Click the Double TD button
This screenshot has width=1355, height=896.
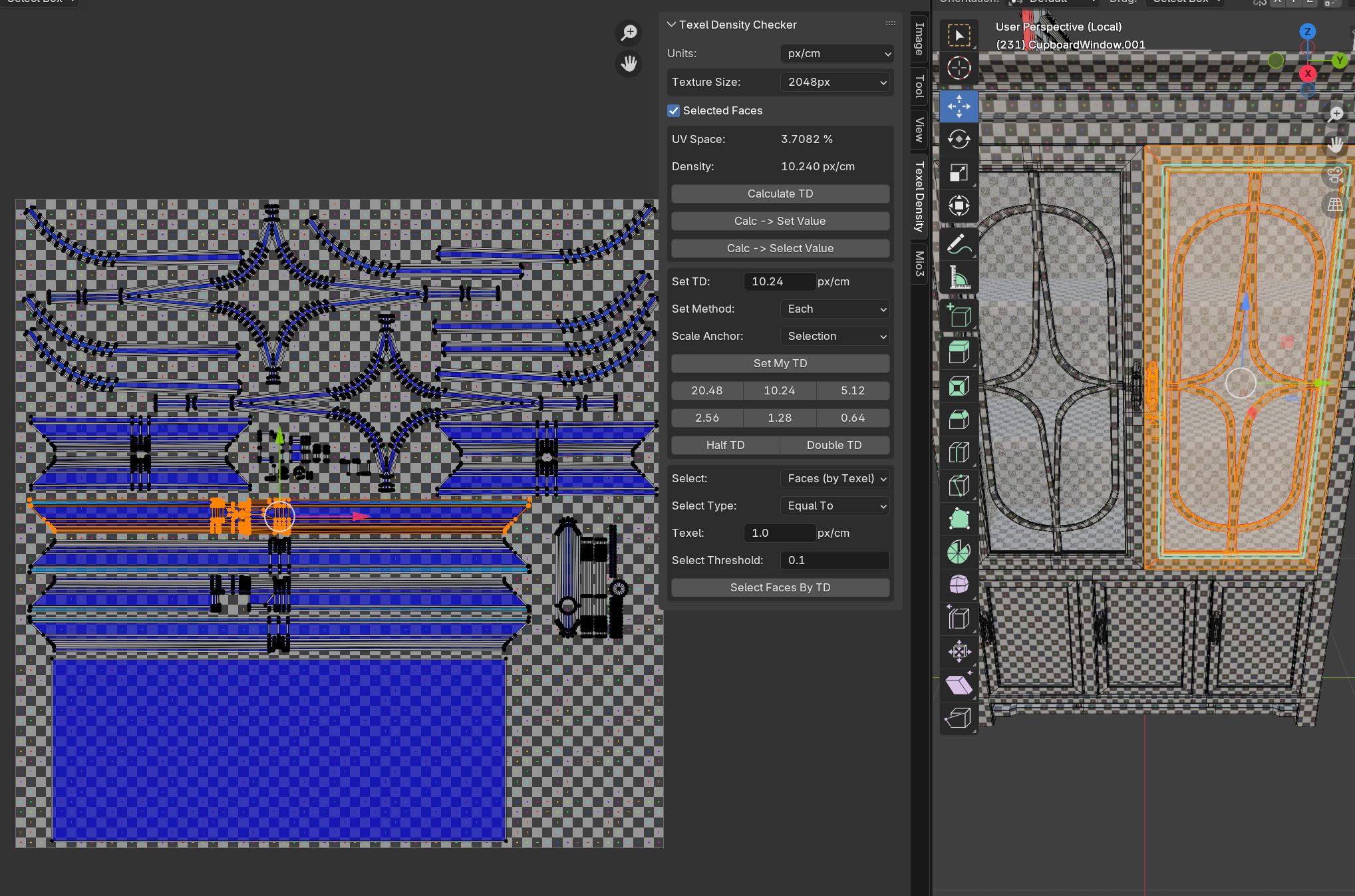(x=835, y=445)
